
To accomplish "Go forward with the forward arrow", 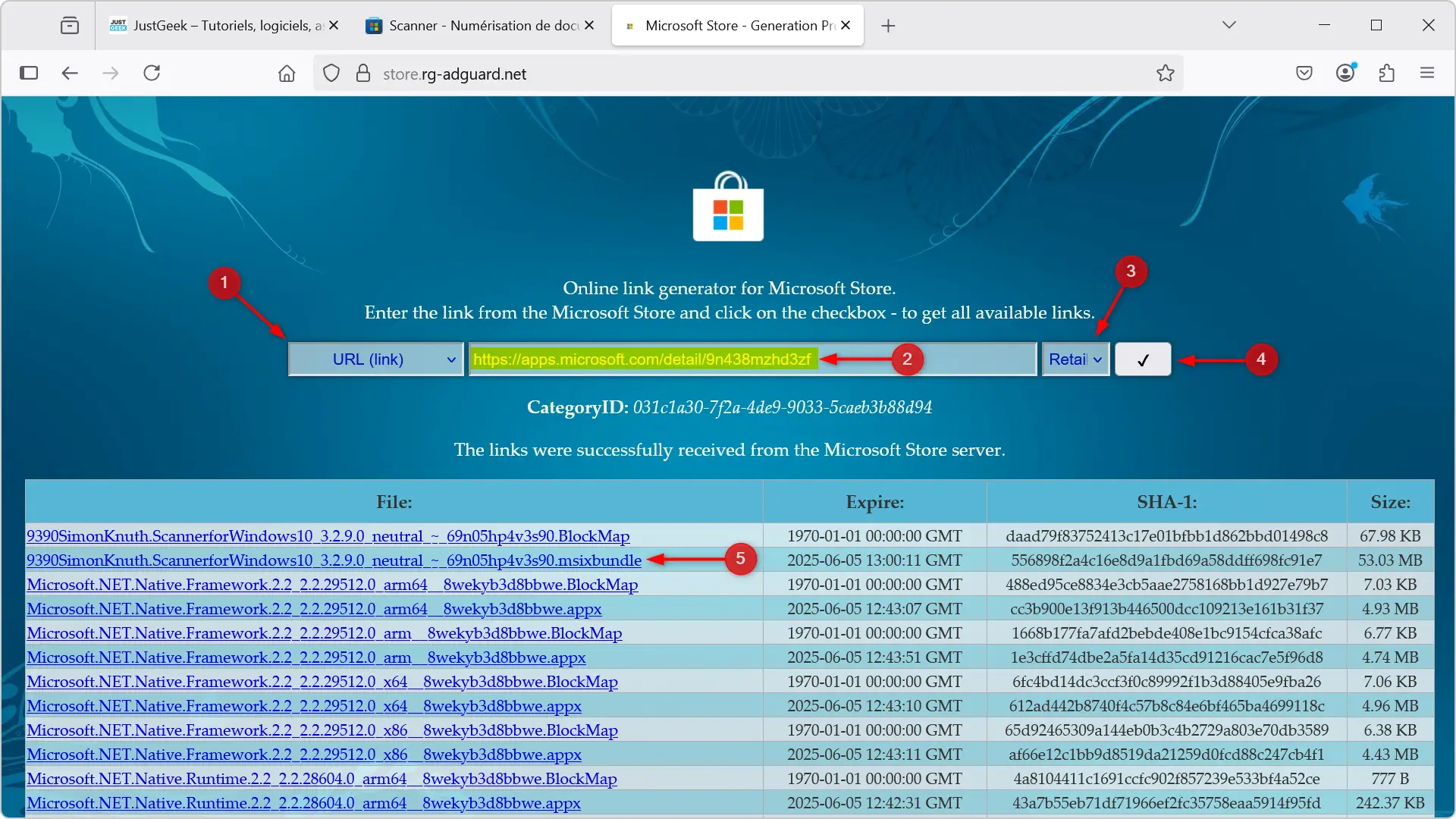I will tap(111, 73).
